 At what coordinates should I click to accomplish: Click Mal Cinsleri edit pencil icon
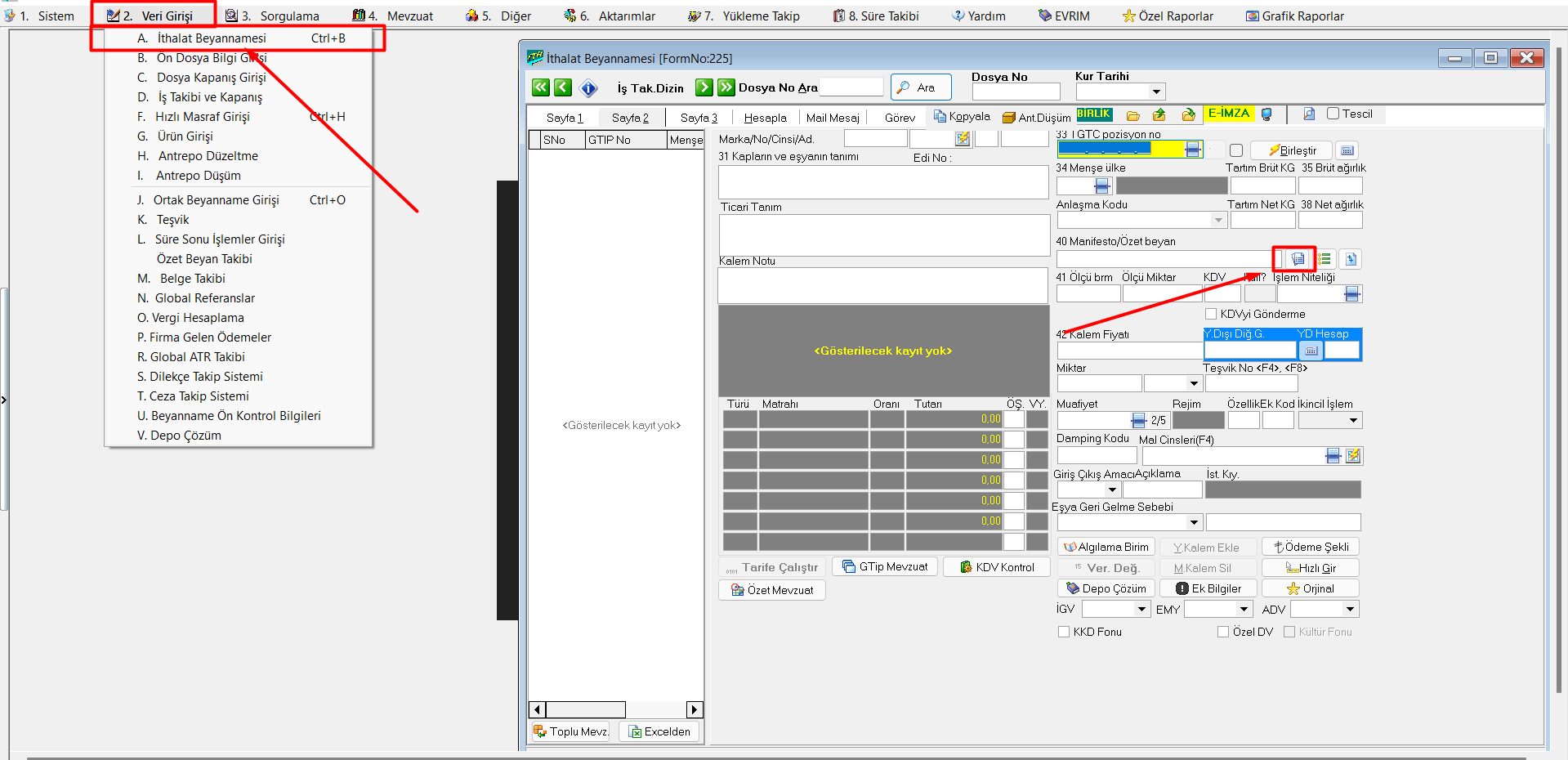click(1354, 456)
